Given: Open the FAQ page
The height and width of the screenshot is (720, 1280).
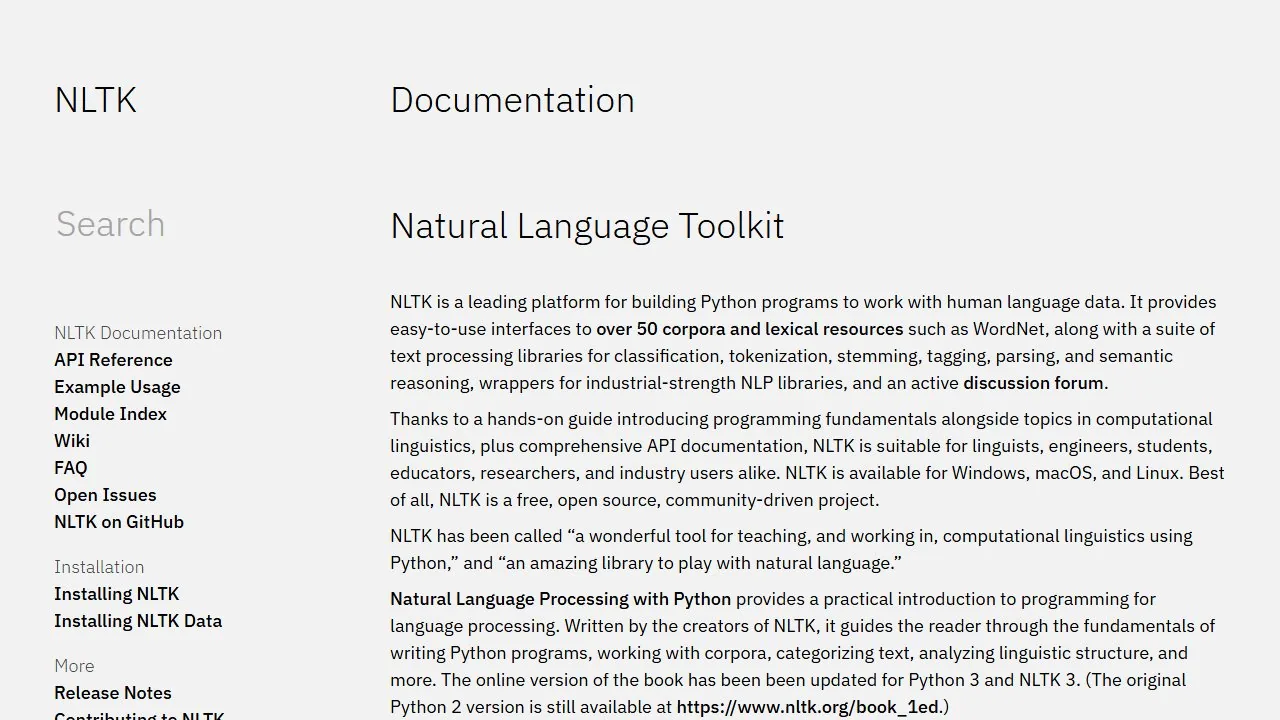Looking at the screenshot, I should coord(71,468).
